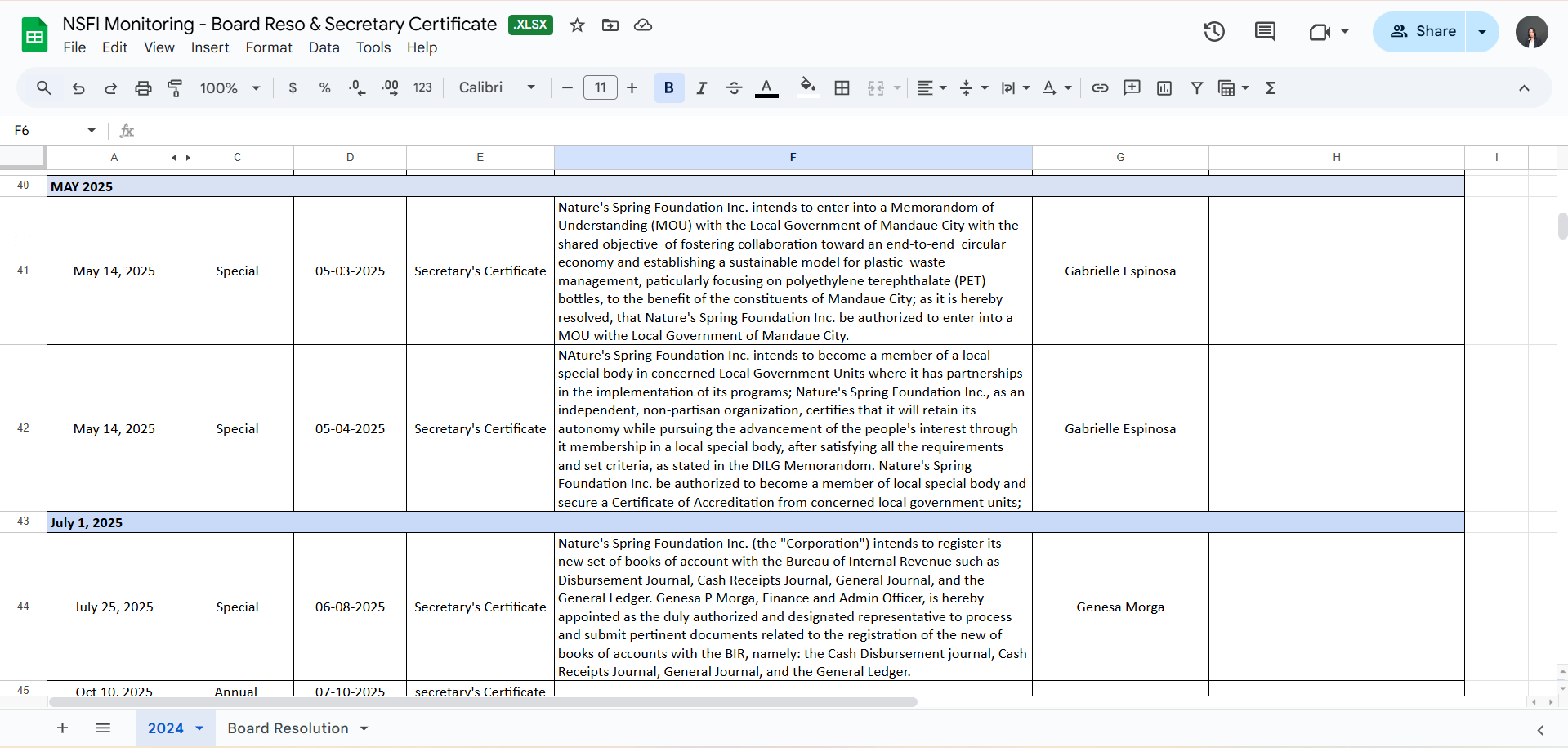Expand the Calibri font dropdown

point(497,88)
